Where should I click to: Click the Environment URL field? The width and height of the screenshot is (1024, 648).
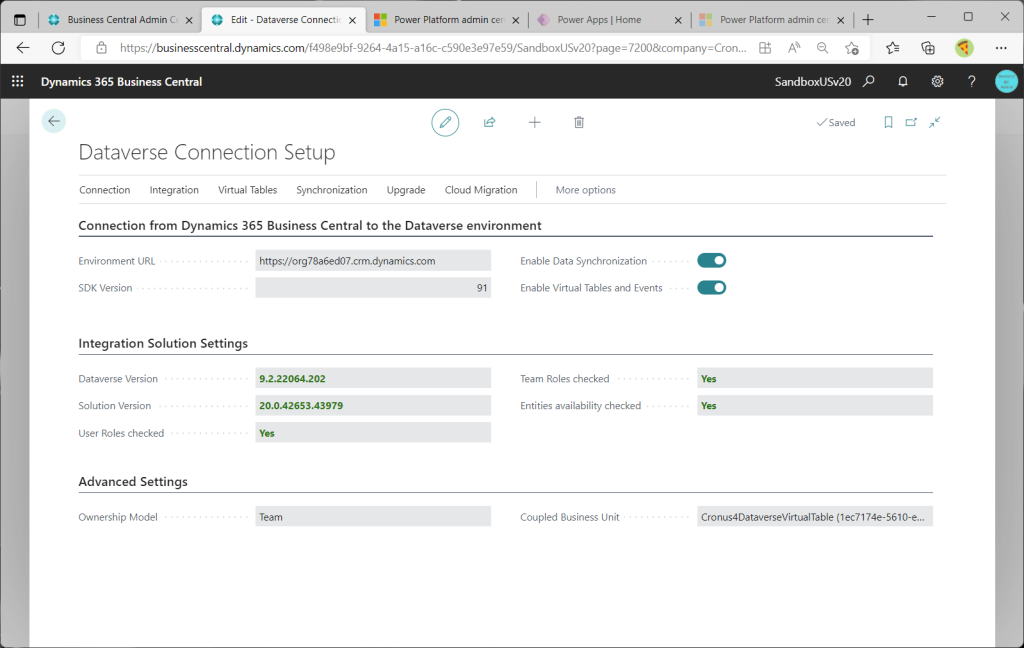[373, 261]
